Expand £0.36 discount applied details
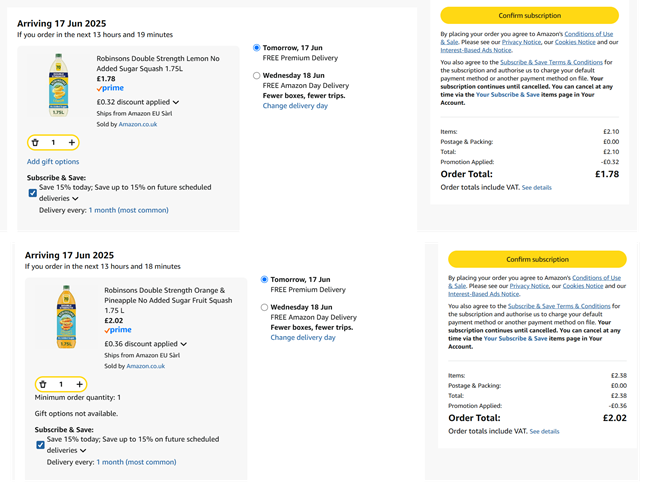The width and height of the screenshot is (650, 484). tap(184, 344)
